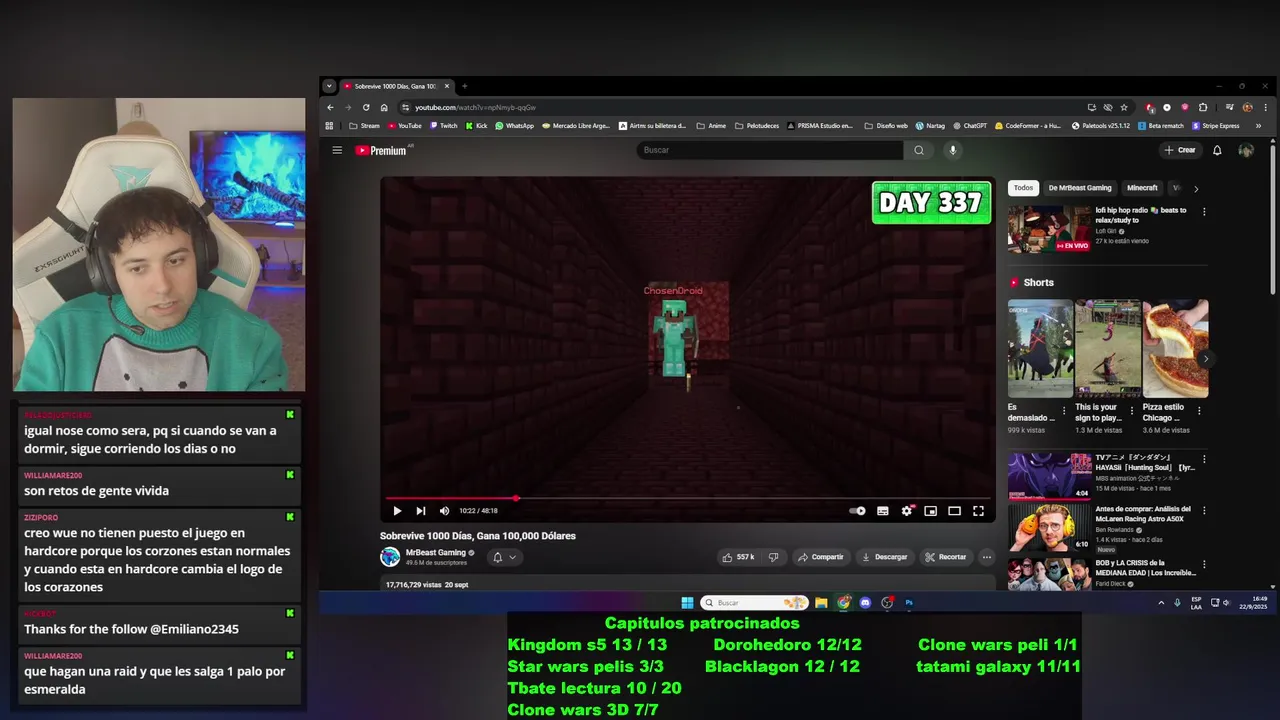The image size is (1280, 720).
Task: Open the notification bell dropdown for MrBeast Gaming
Action: click(504, 557)
